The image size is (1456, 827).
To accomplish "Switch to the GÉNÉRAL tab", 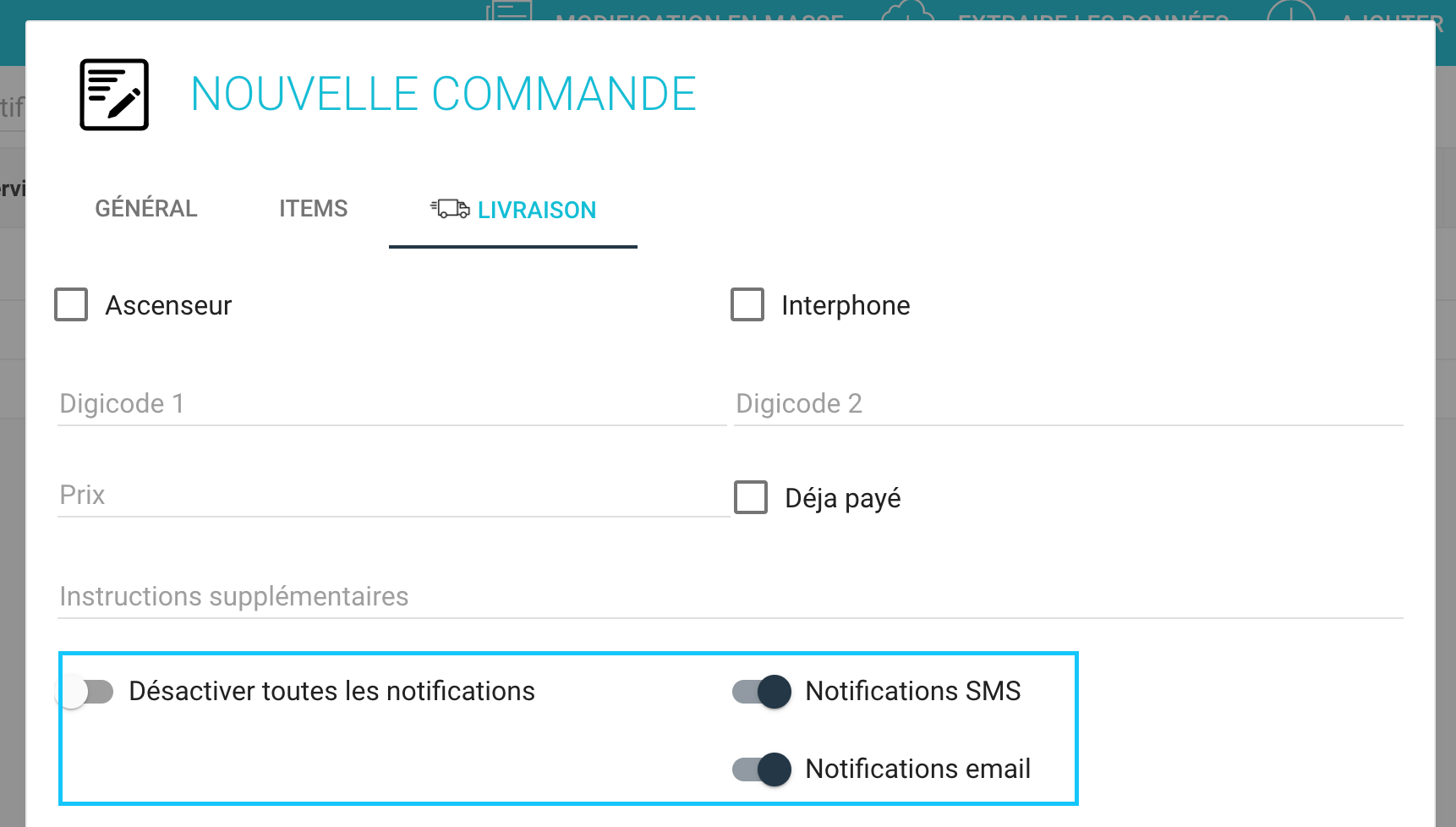I will coord(146,209).
